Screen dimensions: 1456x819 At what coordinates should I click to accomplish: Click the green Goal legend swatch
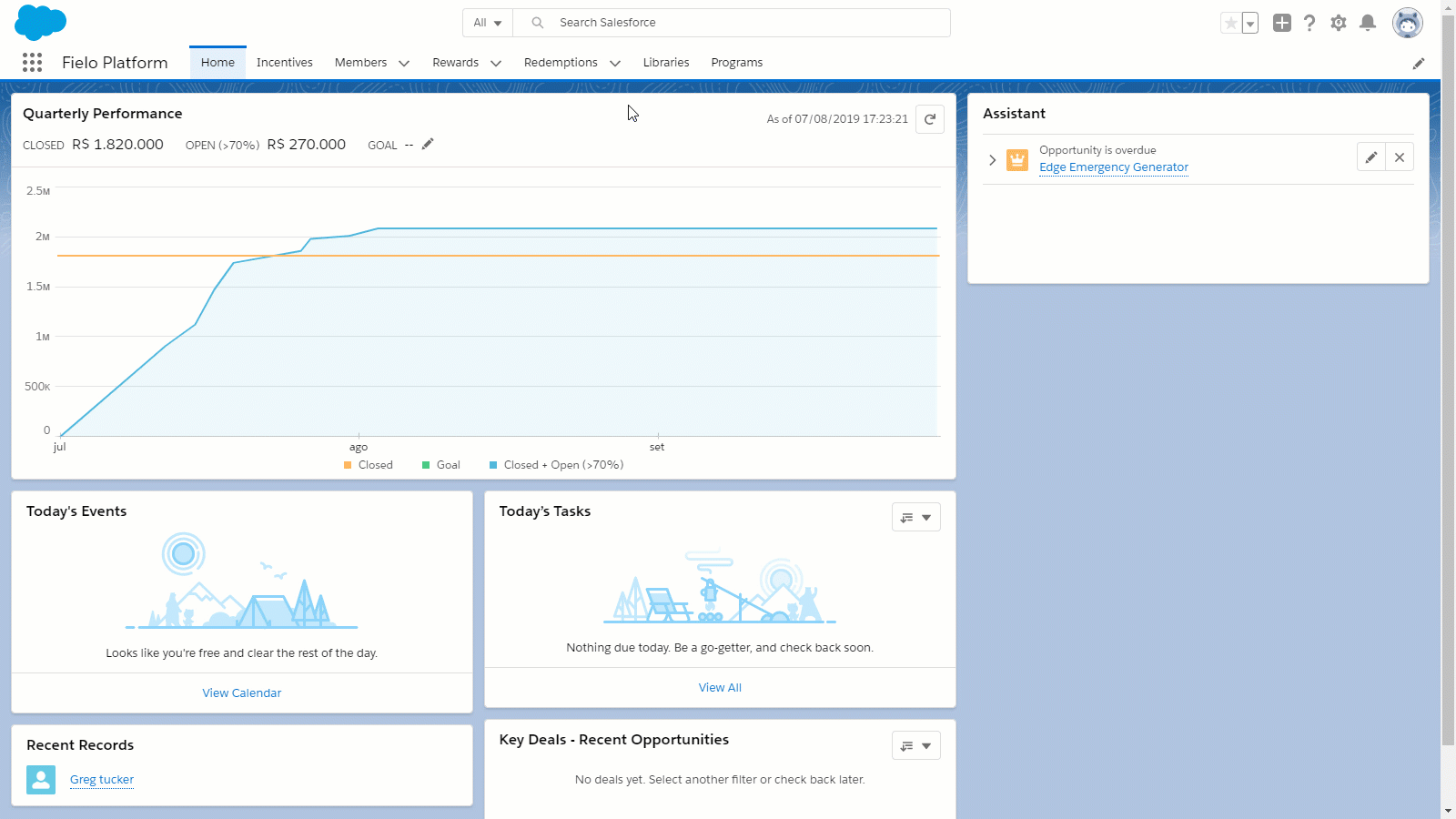(426, 465)
